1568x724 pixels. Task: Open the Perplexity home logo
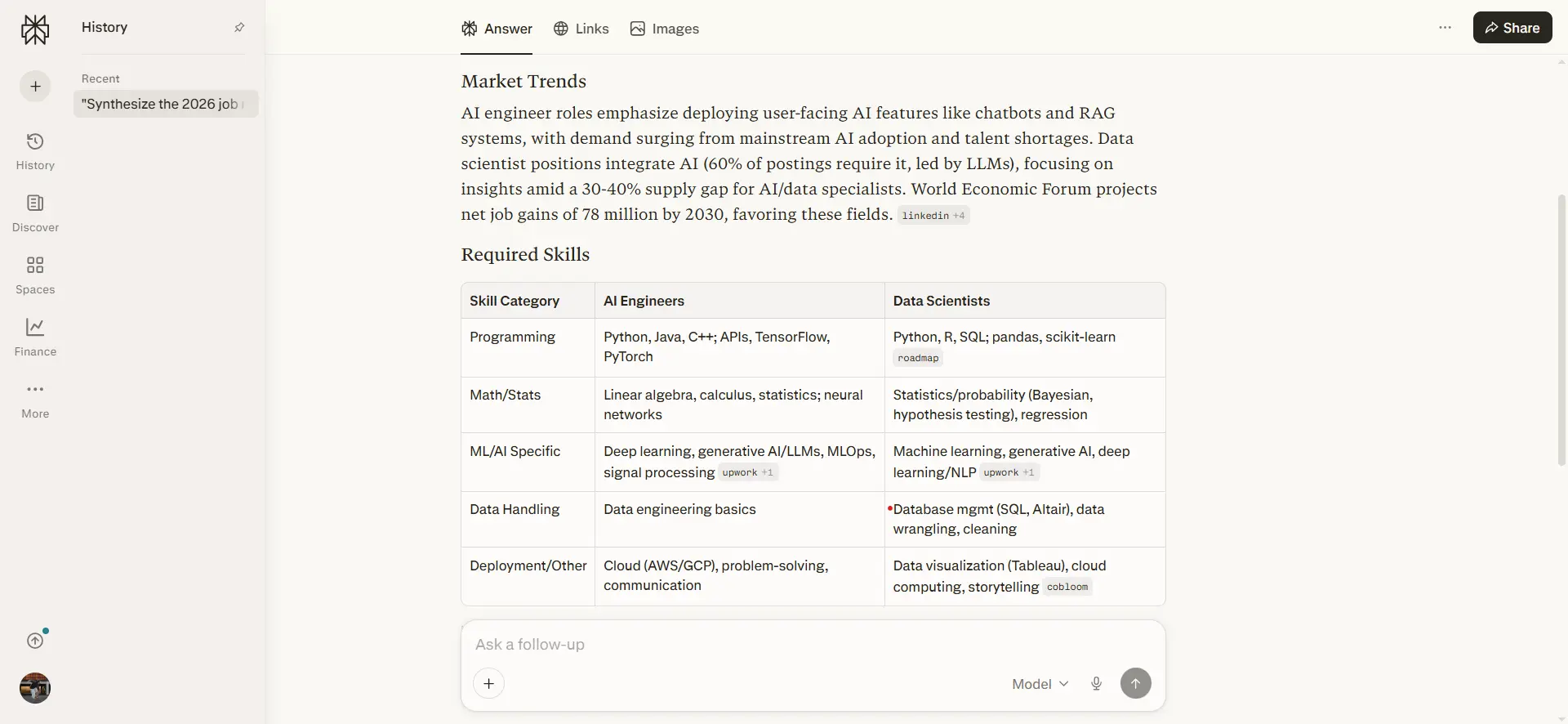pos(34,29)
